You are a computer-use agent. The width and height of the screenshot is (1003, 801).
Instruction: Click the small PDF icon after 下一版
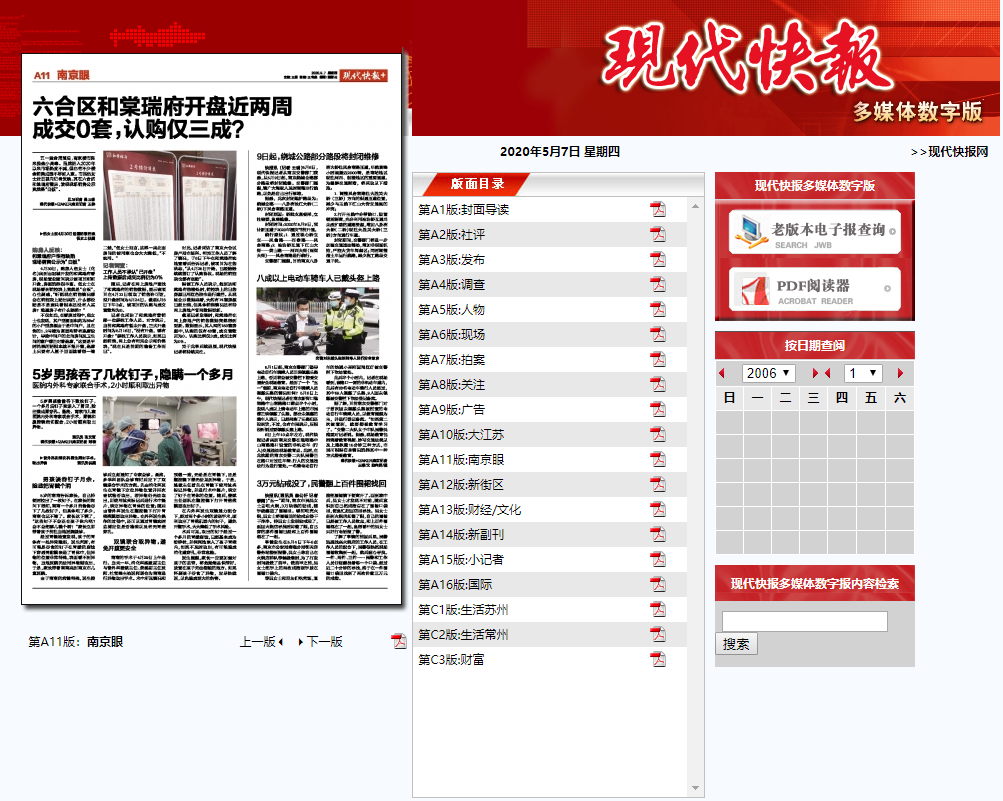(399, 641)
